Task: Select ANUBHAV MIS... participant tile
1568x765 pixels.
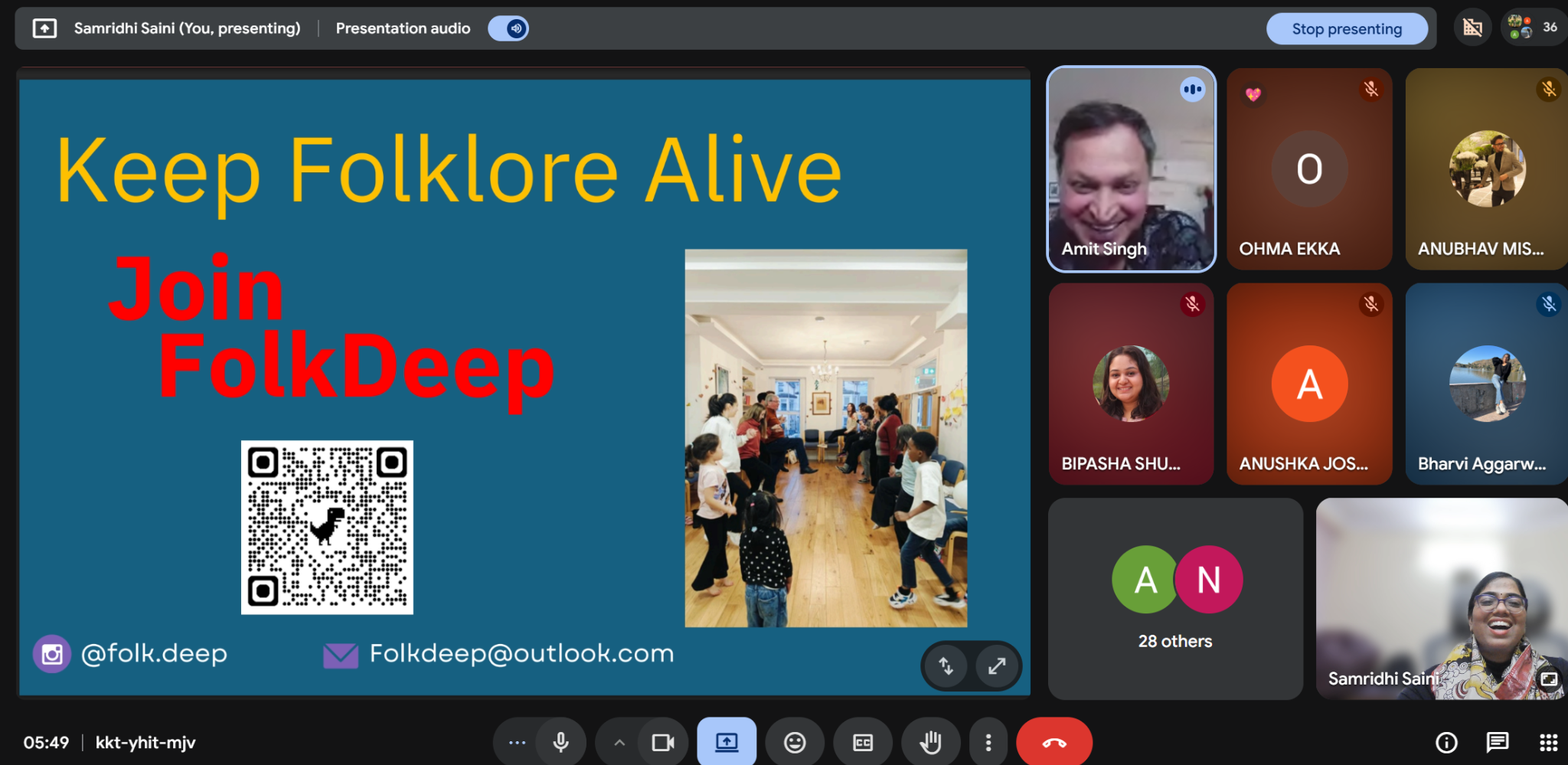Action: (x=1487, y=168)
